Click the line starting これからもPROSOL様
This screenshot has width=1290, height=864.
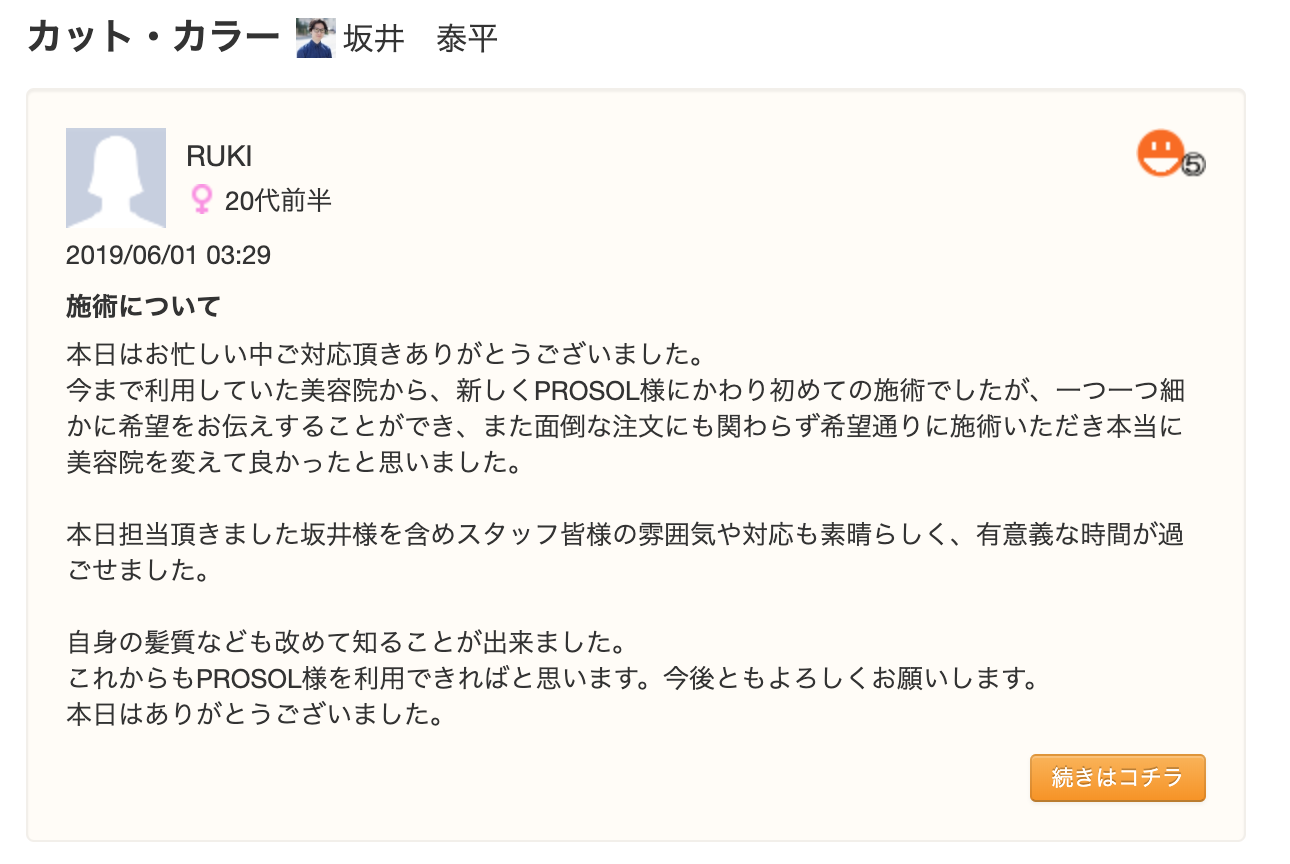click(x=550, y=678)
